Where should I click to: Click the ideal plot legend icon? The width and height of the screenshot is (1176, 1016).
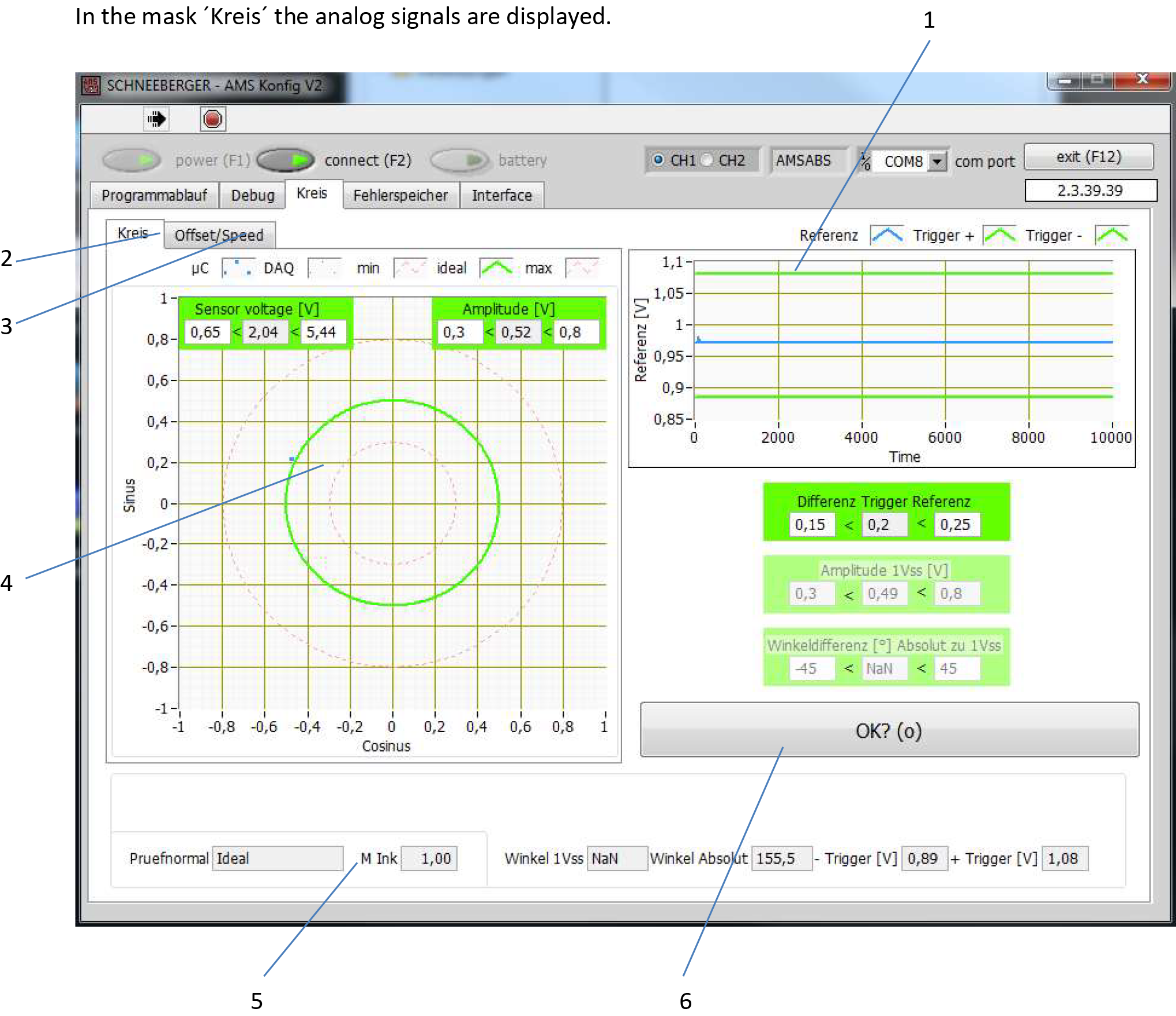[x=496, y=268]
